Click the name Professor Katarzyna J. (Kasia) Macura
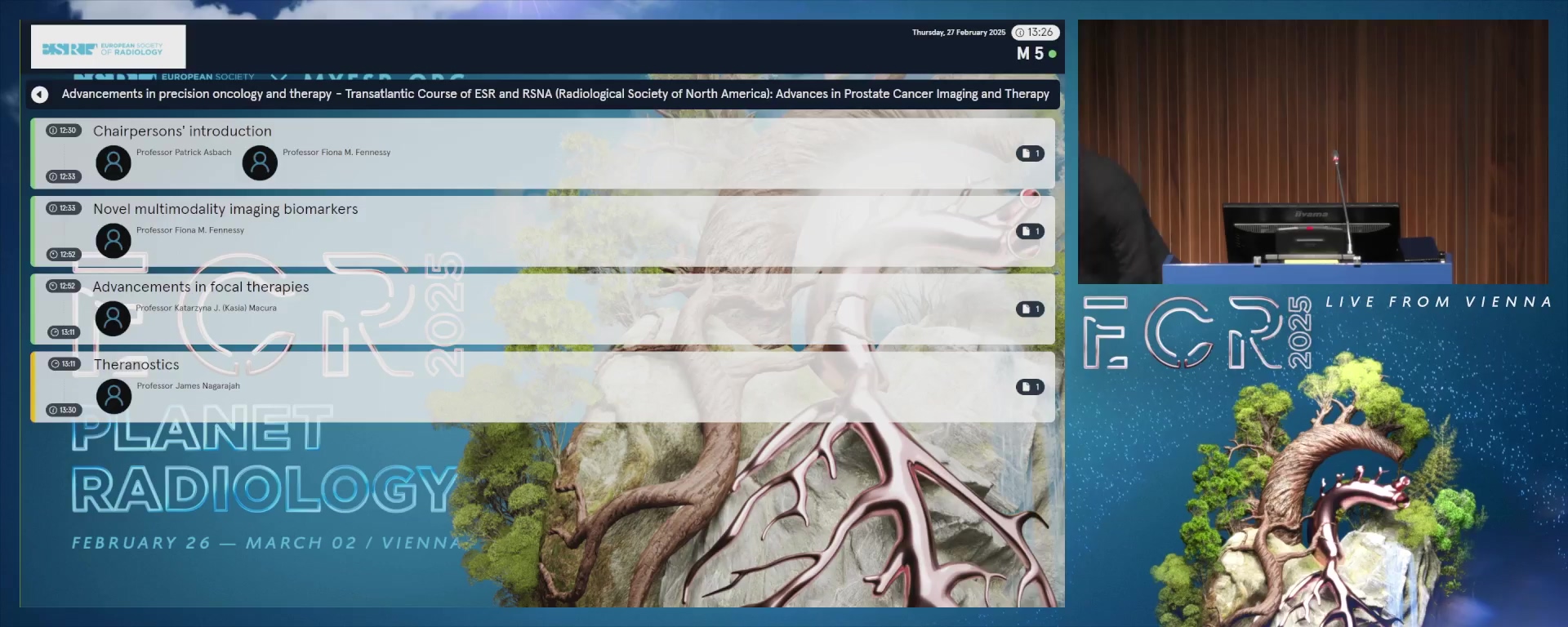 pyautogui.click(x=207, y=309)
